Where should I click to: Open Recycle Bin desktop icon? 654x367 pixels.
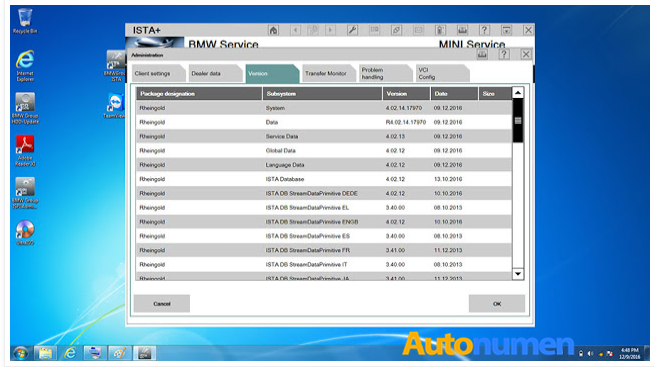25,21
